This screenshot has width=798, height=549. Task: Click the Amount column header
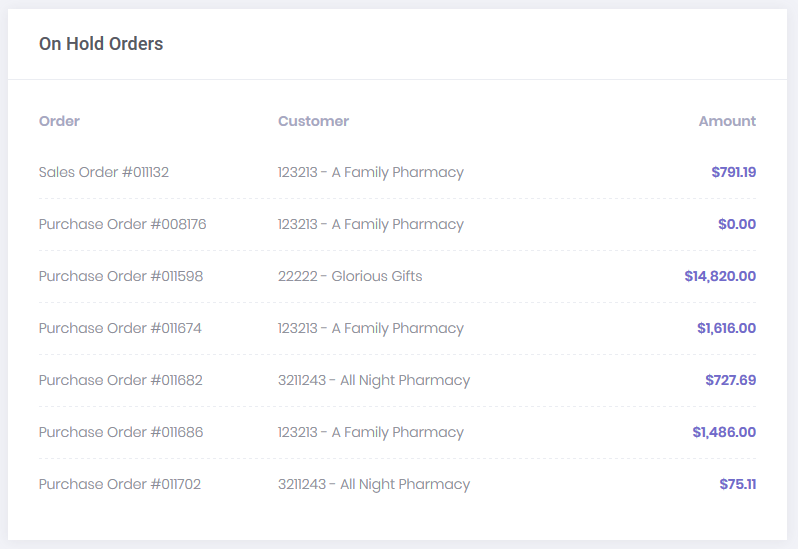[727, 121]
